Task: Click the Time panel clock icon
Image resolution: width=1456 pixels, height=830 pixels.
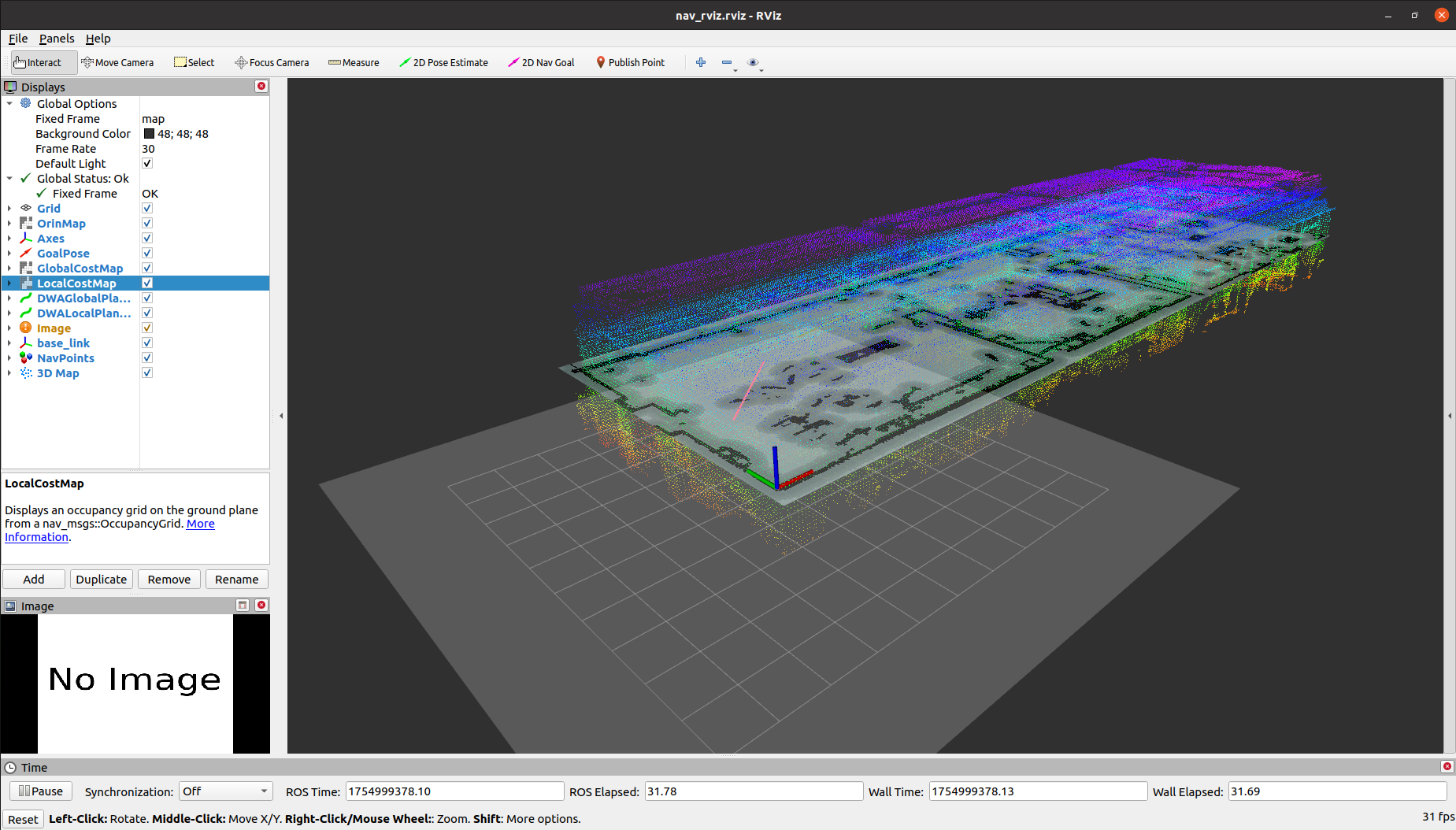Action: pyautogui.click(x=10, y=767)
